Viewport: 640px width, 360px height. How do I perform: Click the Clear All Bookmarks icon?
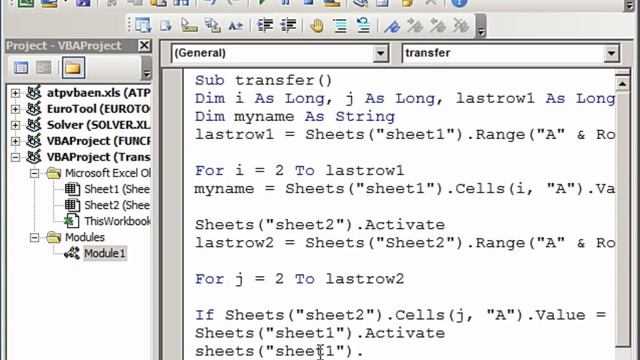point(461,26)
